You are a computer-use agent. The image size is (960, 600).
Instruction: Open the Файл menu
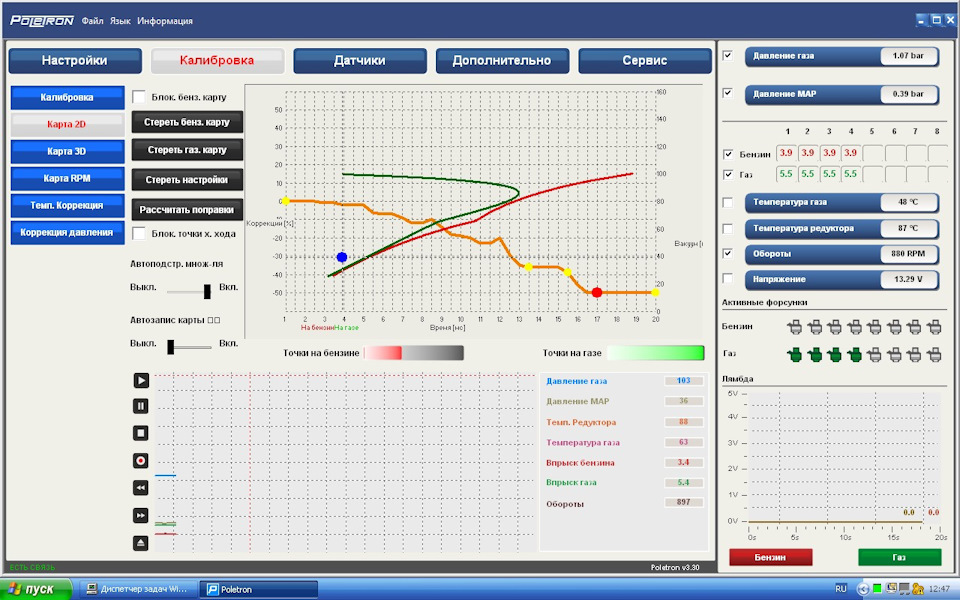click(92, 21)
